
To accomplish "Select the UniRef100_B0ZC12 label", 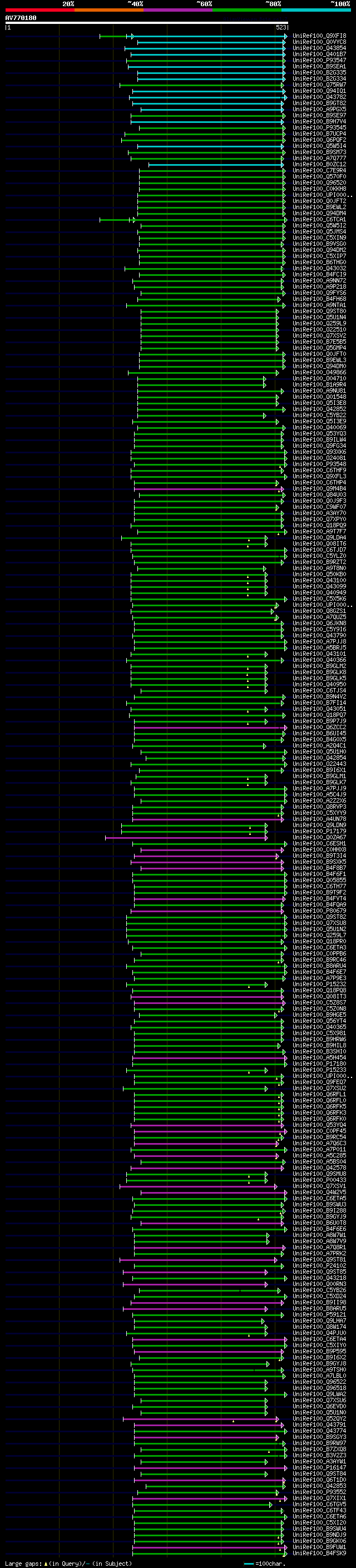I will (x=319, y=164).
